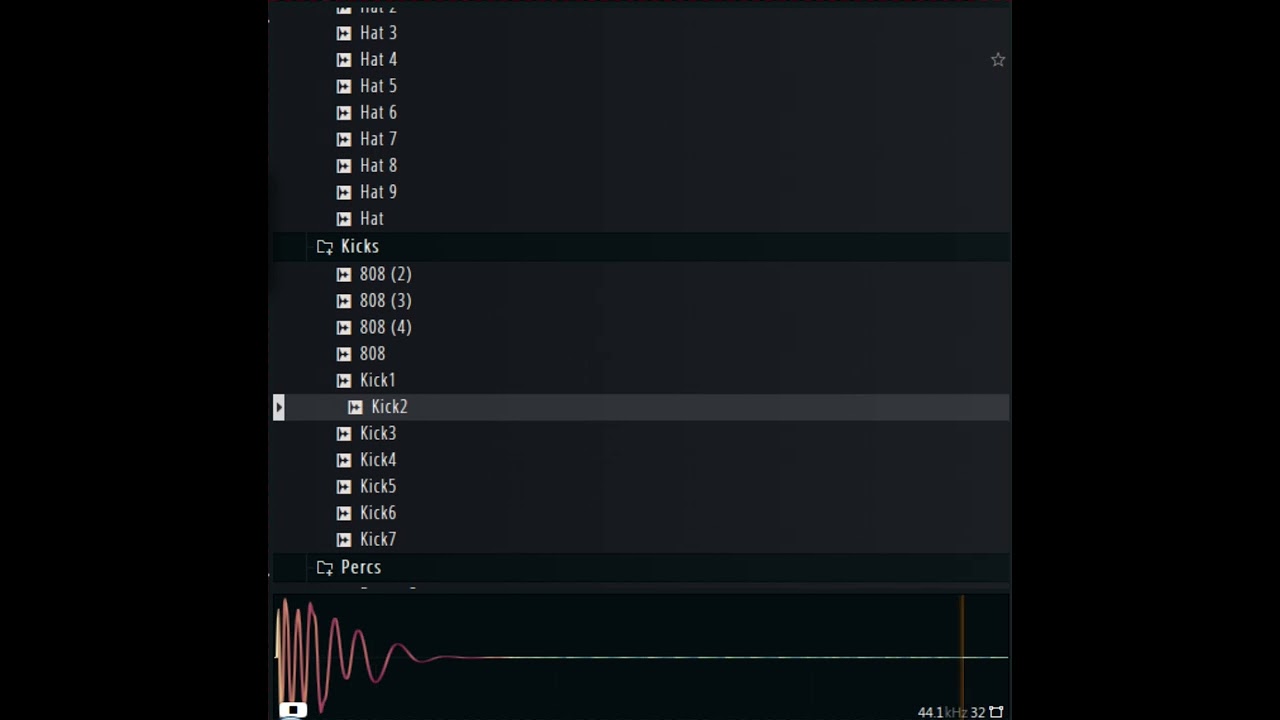Select the plain 808 sample
This screenshot has height=720, width=1280.
[372, 354]
